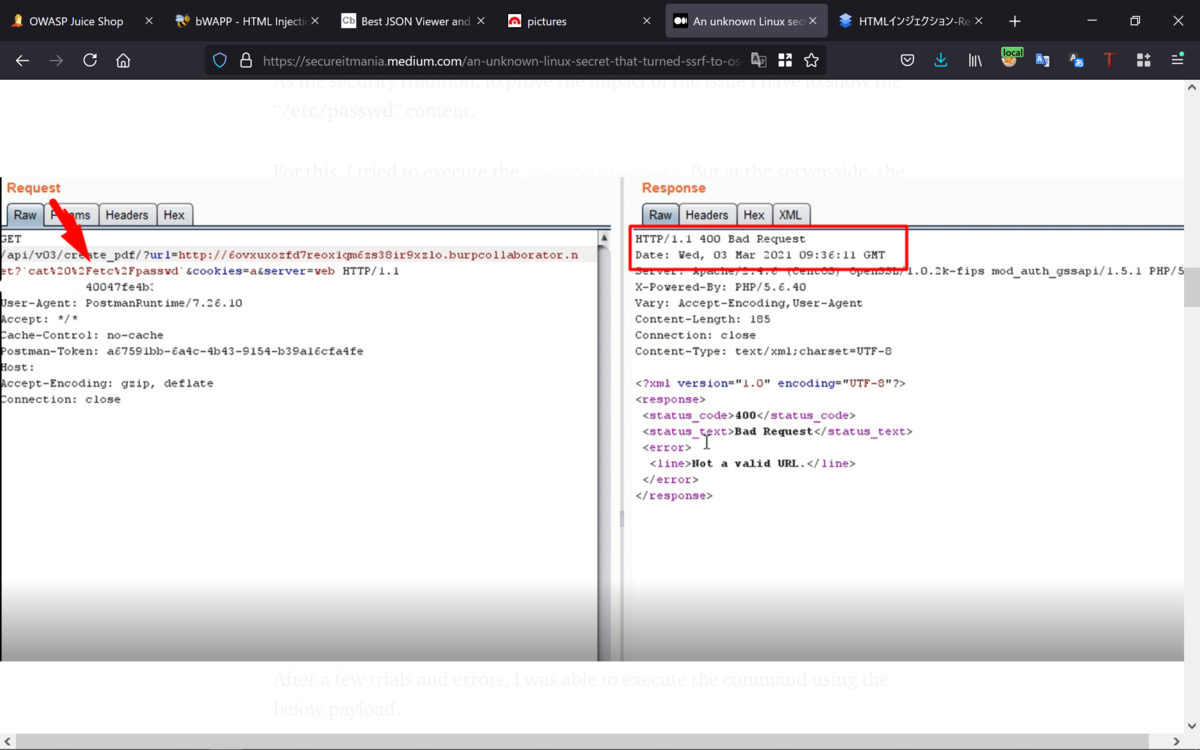
Task: Click the Cache-Control: no-cache line
Action: point(82,335)
